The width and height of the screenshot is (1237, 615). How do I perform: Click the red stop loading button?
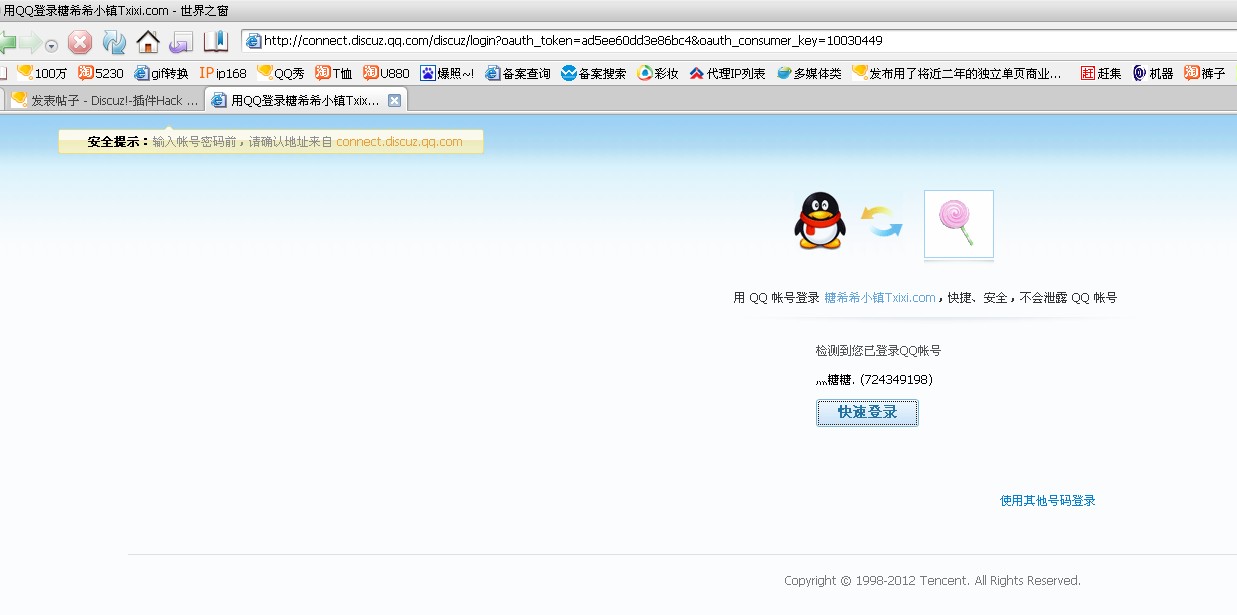[80, 42]
